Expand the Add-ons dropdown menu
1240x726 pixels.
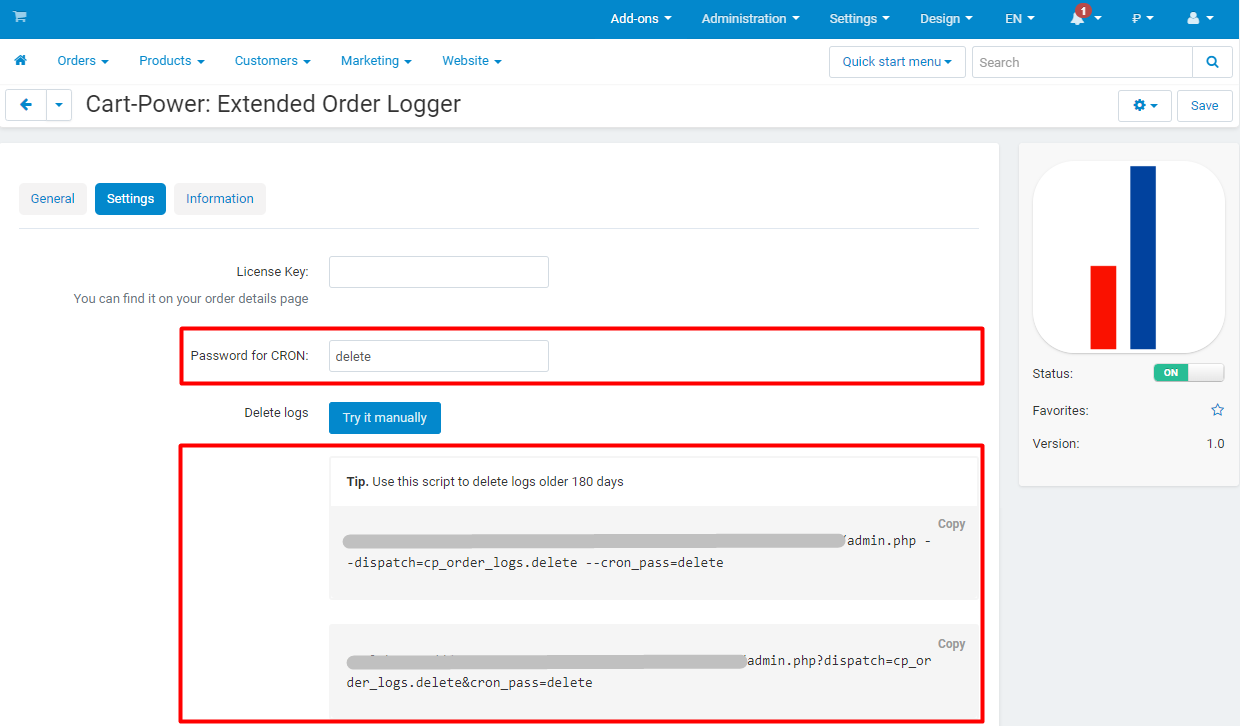pos(641,18)
